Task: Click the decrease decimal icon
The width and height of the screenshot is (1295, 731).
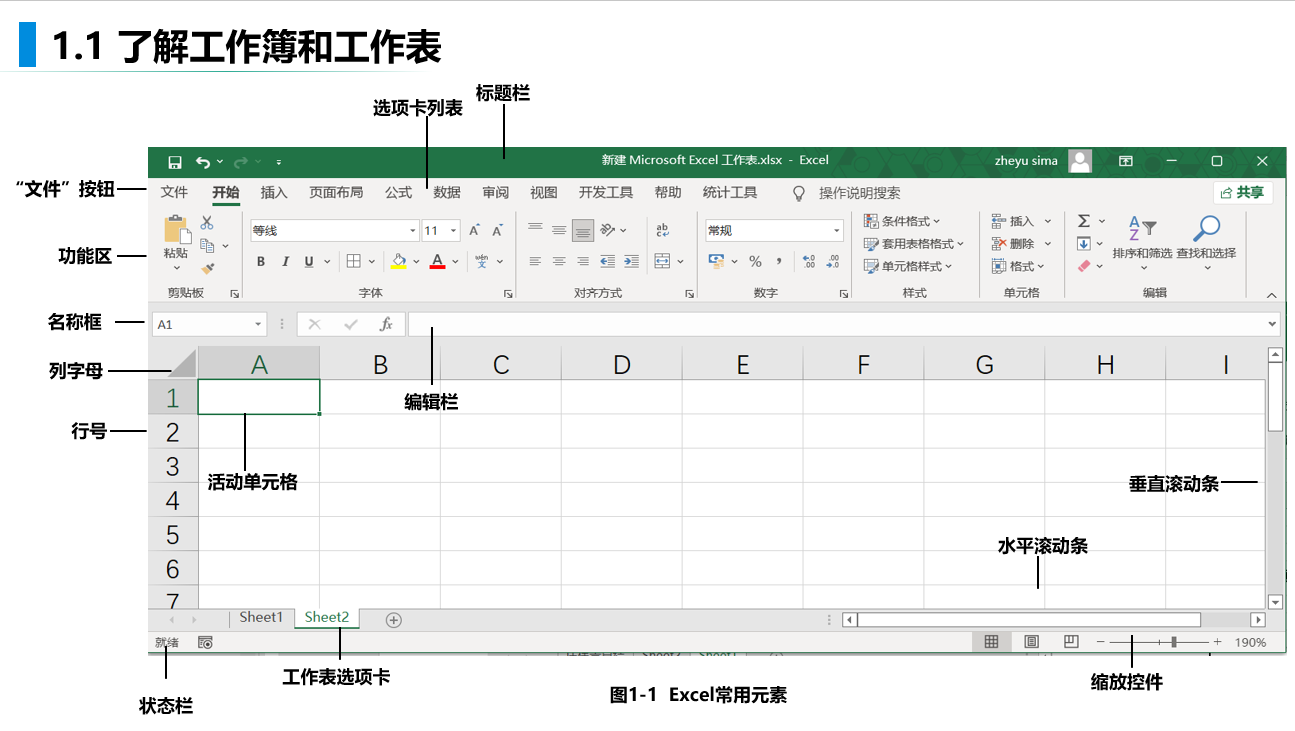Action: pos(832,261)
